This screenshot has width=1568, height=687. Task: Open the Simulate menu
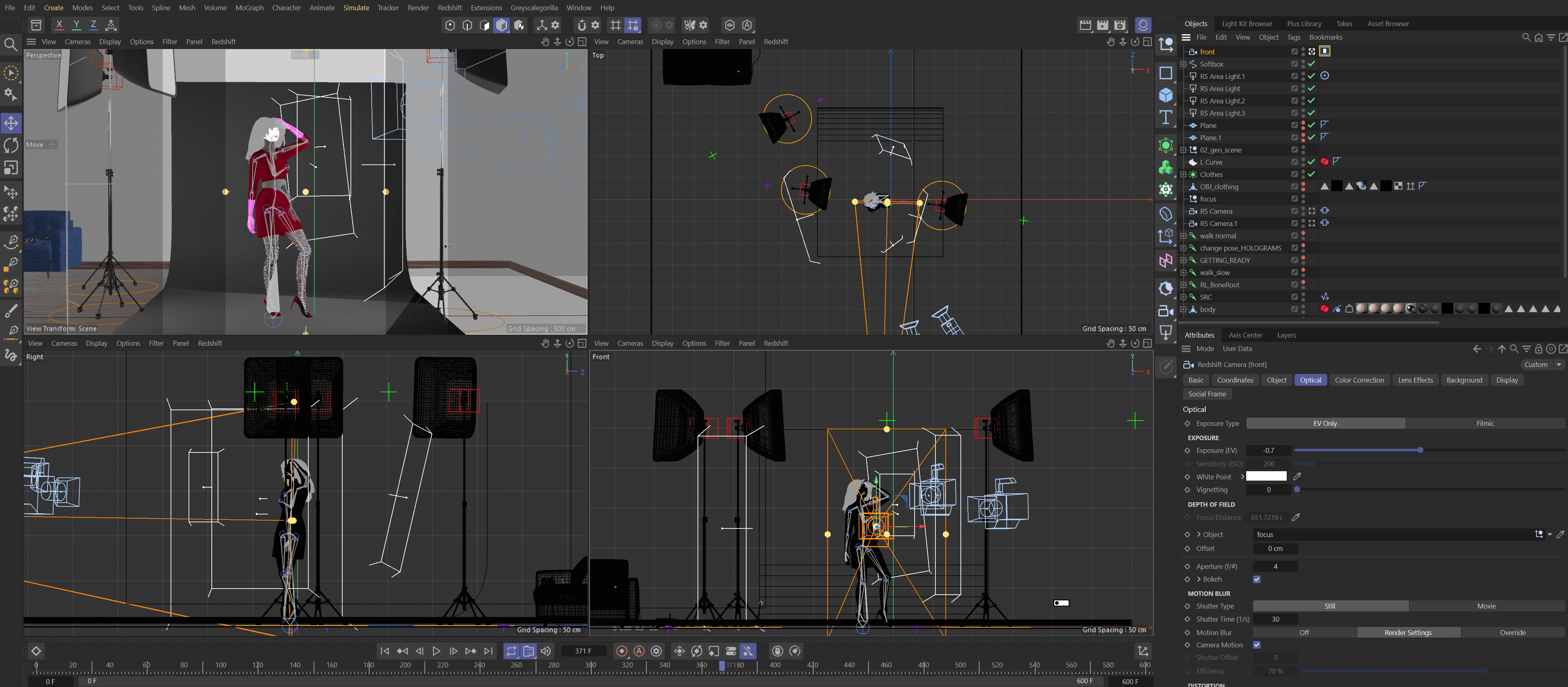(x=356, y=8)
